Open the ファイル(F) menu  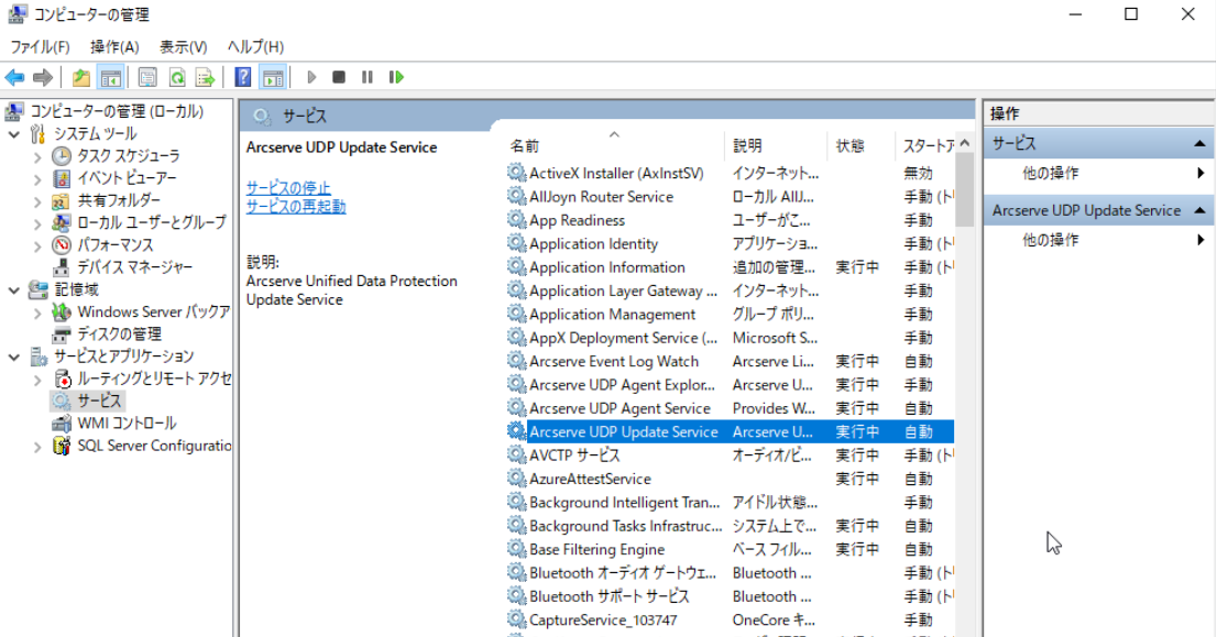[x=40, y=47]
